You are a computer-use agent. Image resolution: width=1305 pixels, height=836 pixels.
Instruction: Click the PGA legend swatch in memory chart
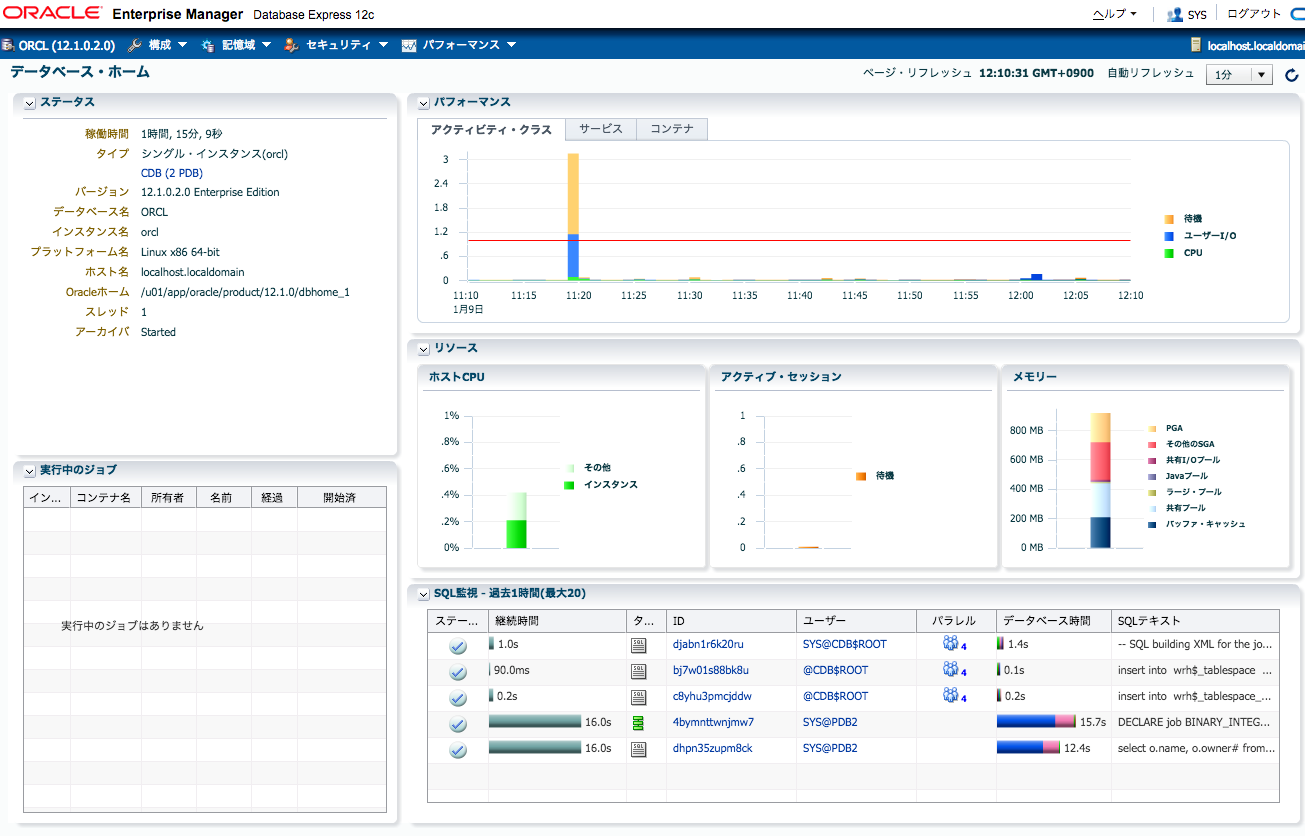tap(1153, 428)
